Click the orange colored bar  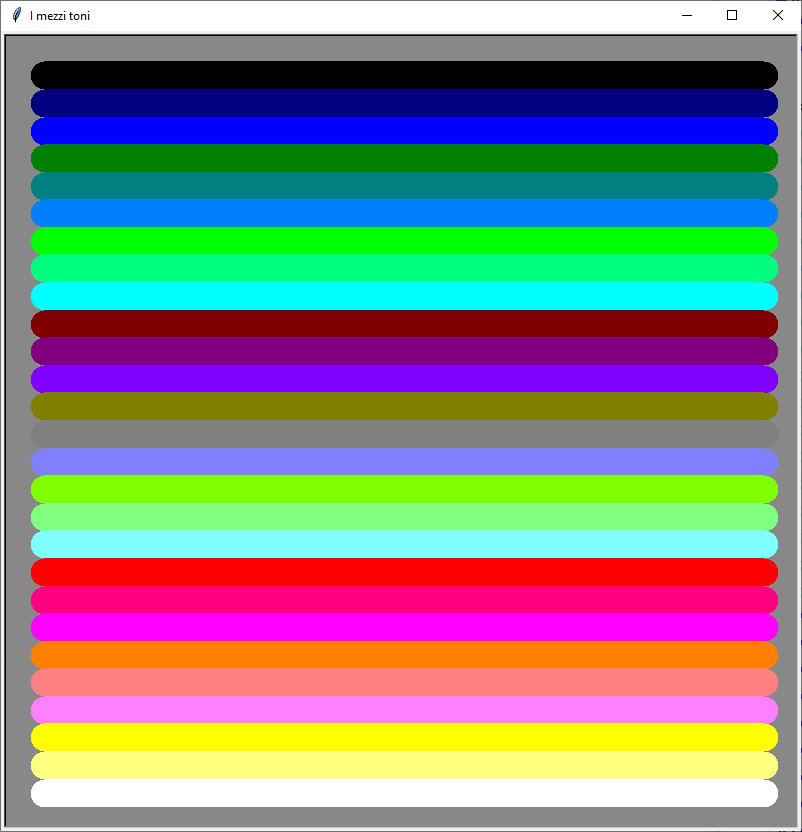[x=404, y=655]
